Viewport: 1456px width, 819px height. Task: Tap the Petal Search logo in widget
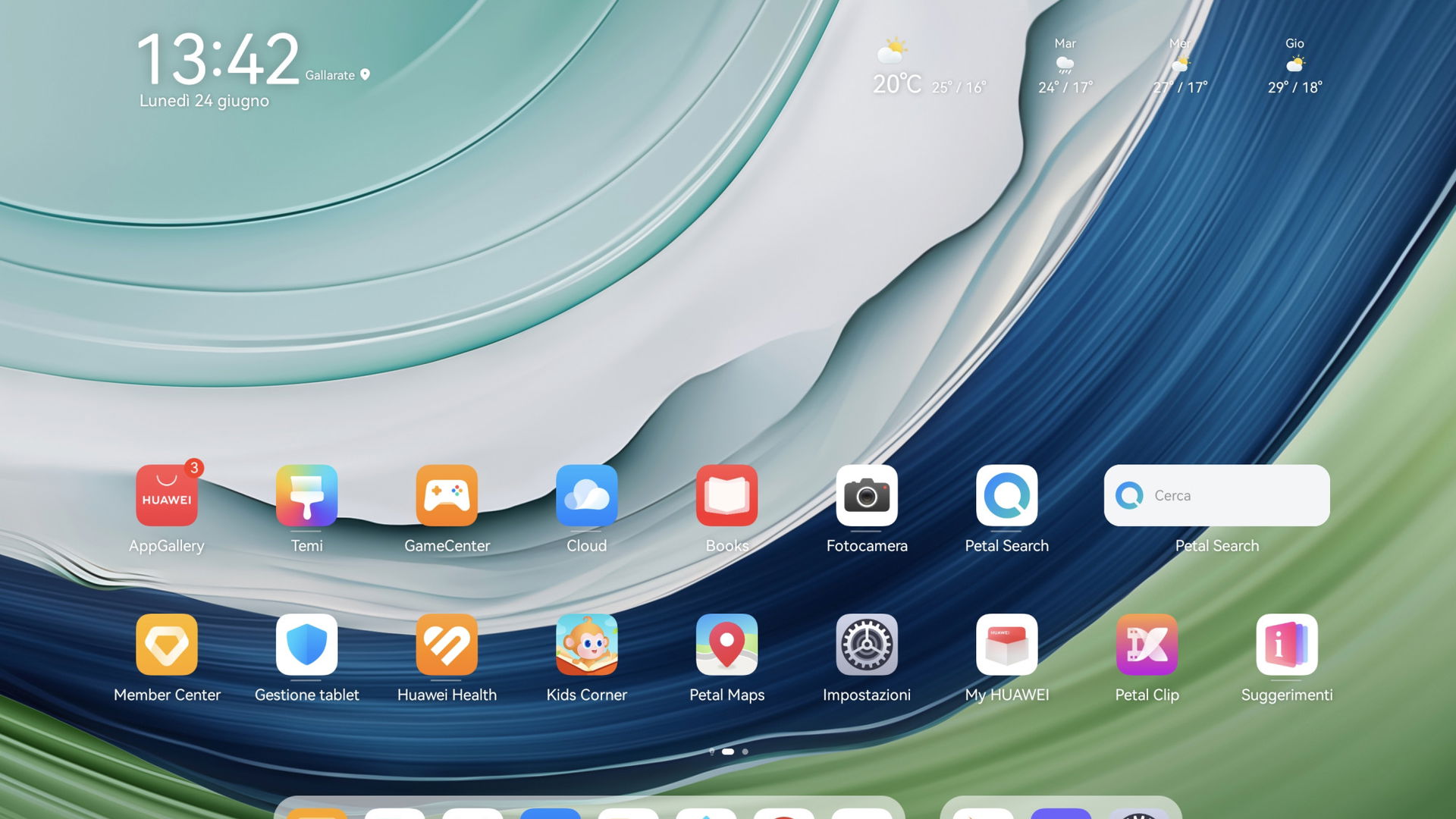pyautogui.click(x=1129, y=495)
